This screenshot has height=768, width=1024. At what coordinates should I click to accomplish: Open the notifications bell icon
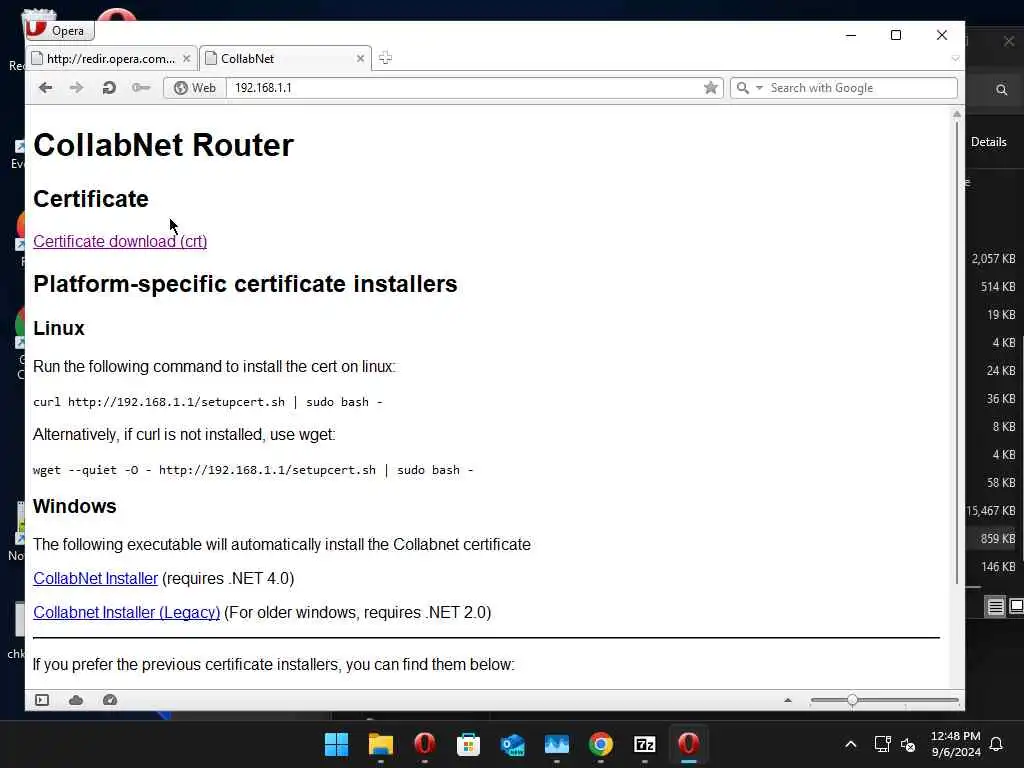pos(997,744)
